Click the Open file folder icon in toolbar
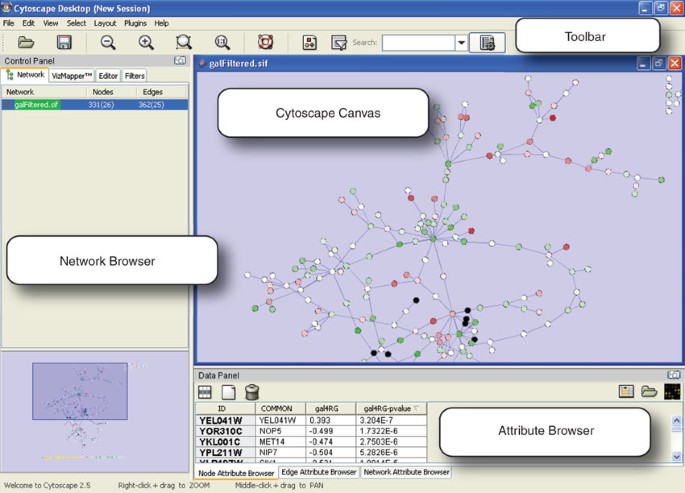This screenshot has height=493, width=685. click(27, 42)
